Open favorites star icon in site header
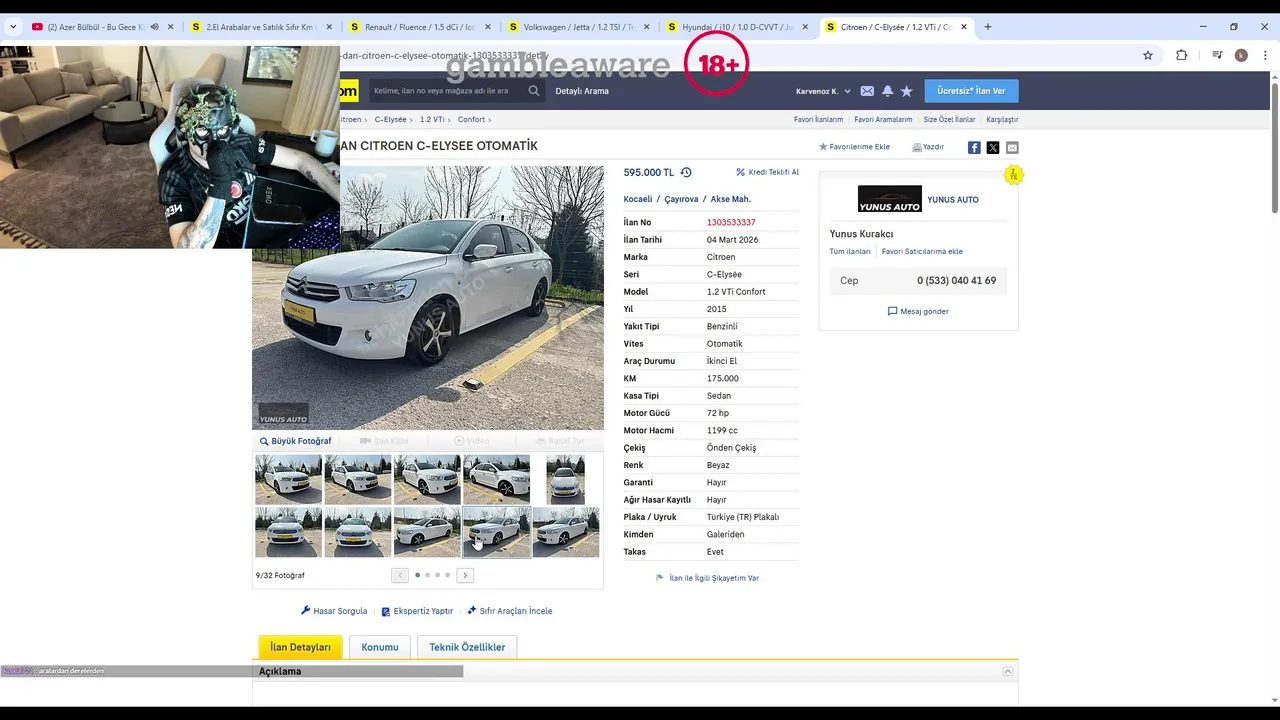The height and width of the screenshot is (720, 1280). point(906,91)
